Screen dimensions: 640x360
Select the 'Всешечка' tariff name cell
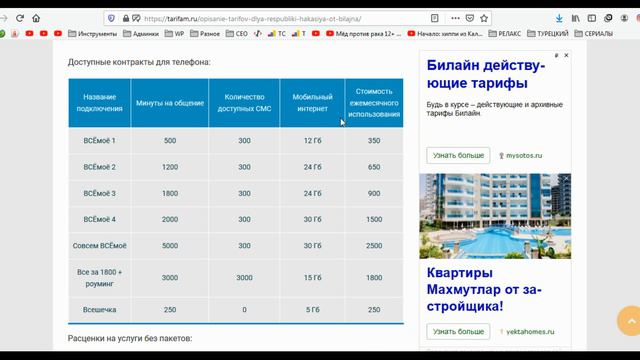[100, 310]
